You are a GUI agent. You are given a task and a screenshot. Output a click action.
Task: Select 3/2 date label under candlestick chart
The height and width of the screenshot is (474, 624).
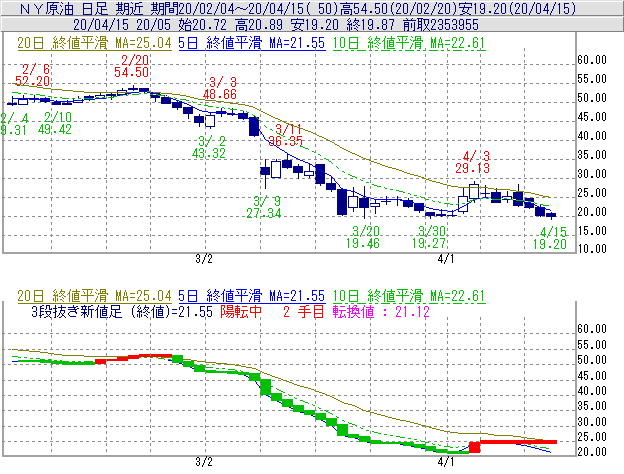pyautogui.click(x=204, y=259)
